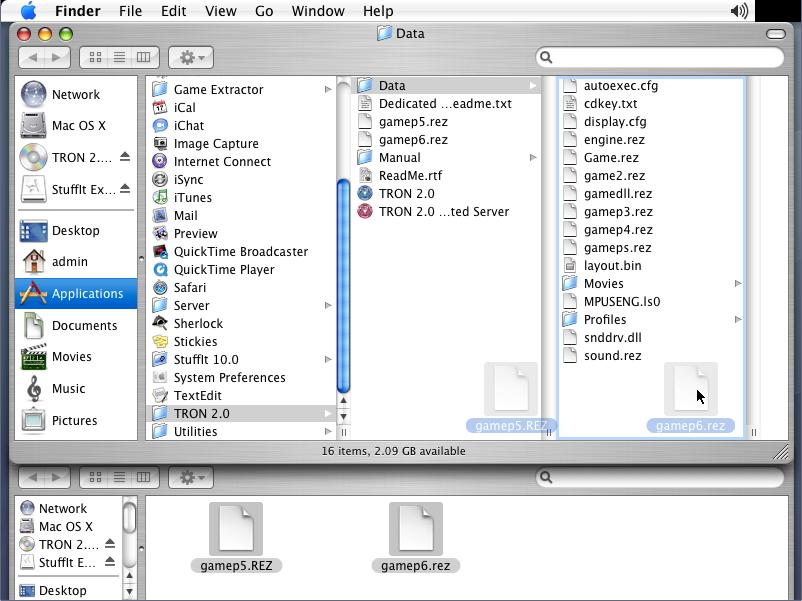Open the Go menu

(264, 11)
